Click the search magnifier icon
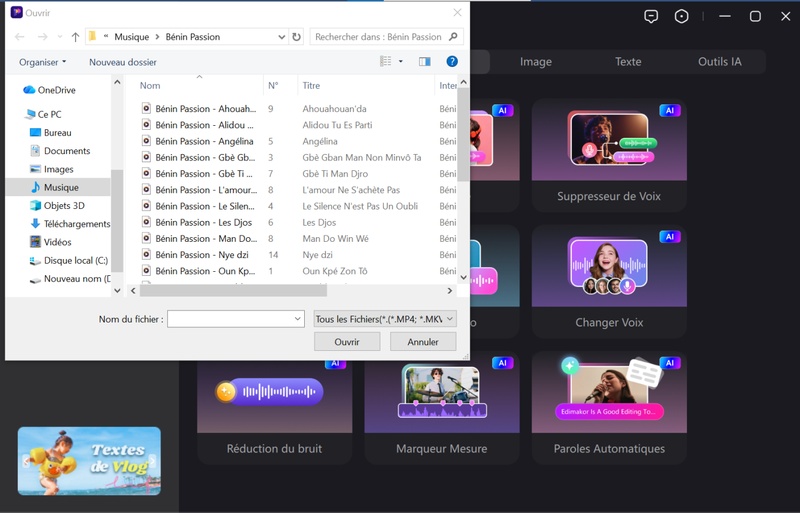This screenshot has width=800, height=513. point(453,37)
